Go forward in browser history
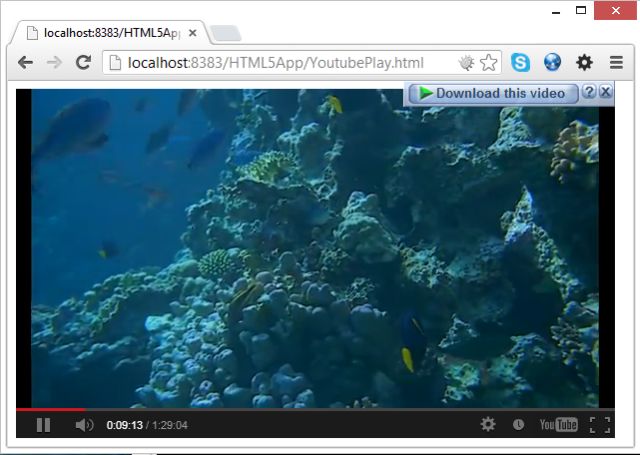640x455 pixels. tap(54, 62)
